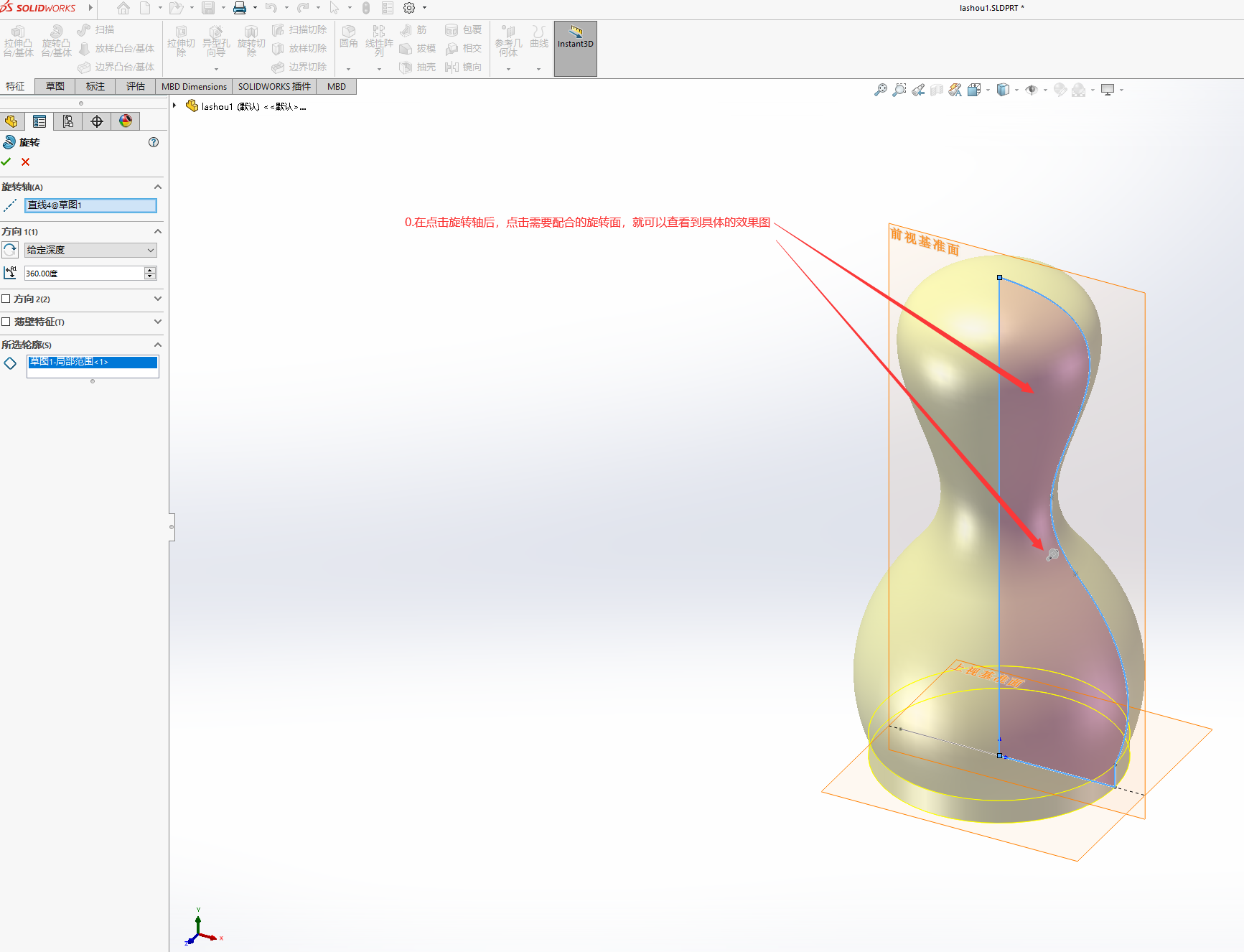The image size is (1244, 952).
Task: Expand the SOLIDWORKS menu arrow
Action: [x=90, y=8]
